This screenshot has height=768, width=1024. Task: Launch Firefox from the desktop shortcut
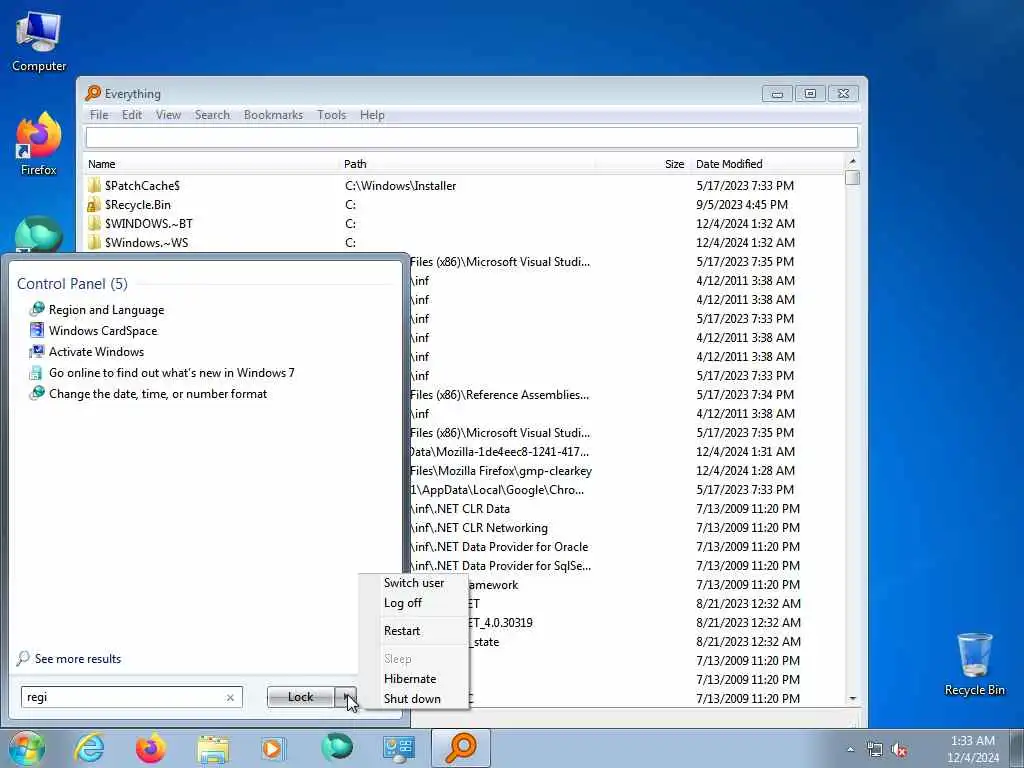[x=39, y=144]
